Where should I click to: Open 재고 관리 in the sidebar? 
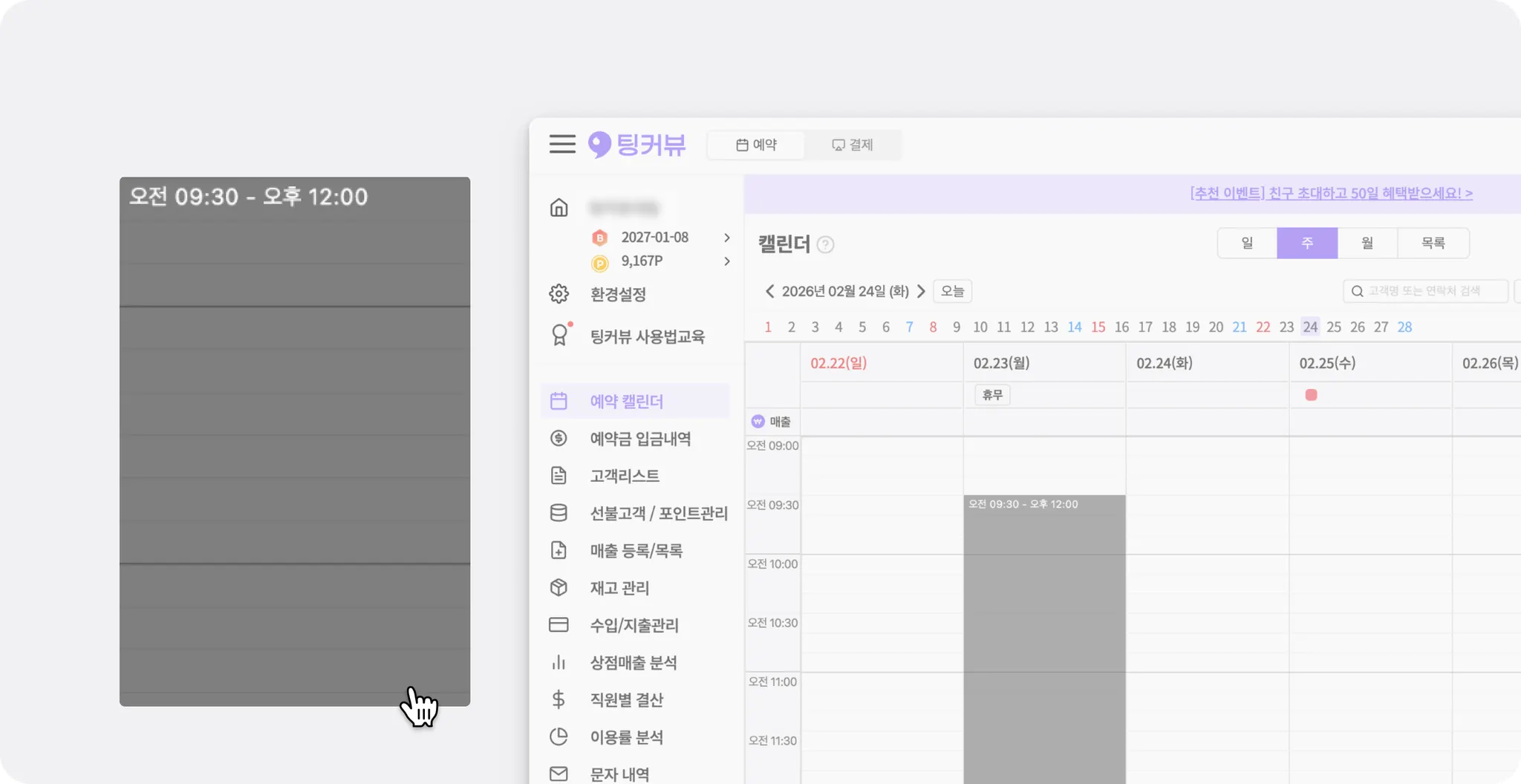pos(619,587)
